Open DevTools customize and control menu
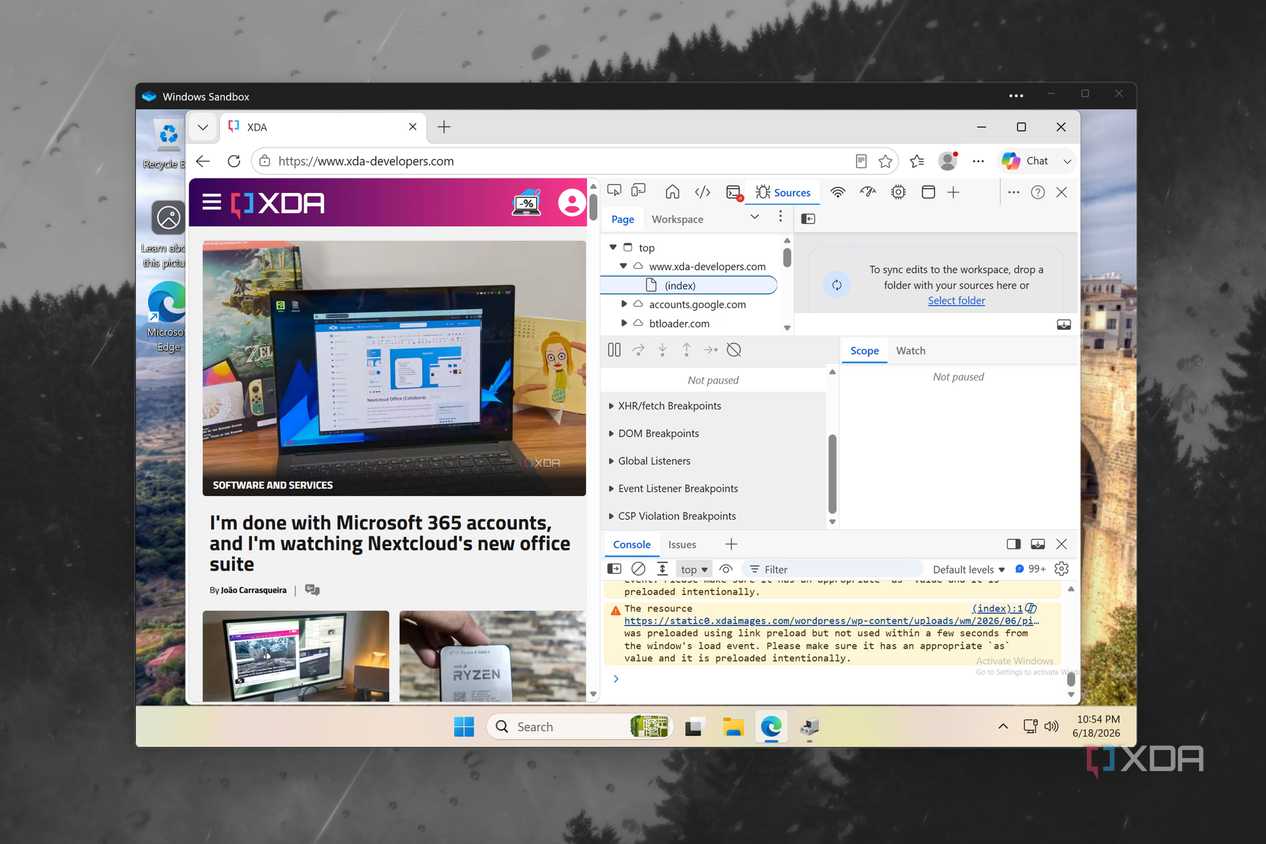The image size is (1266, 844). (x=1014, y=192)
